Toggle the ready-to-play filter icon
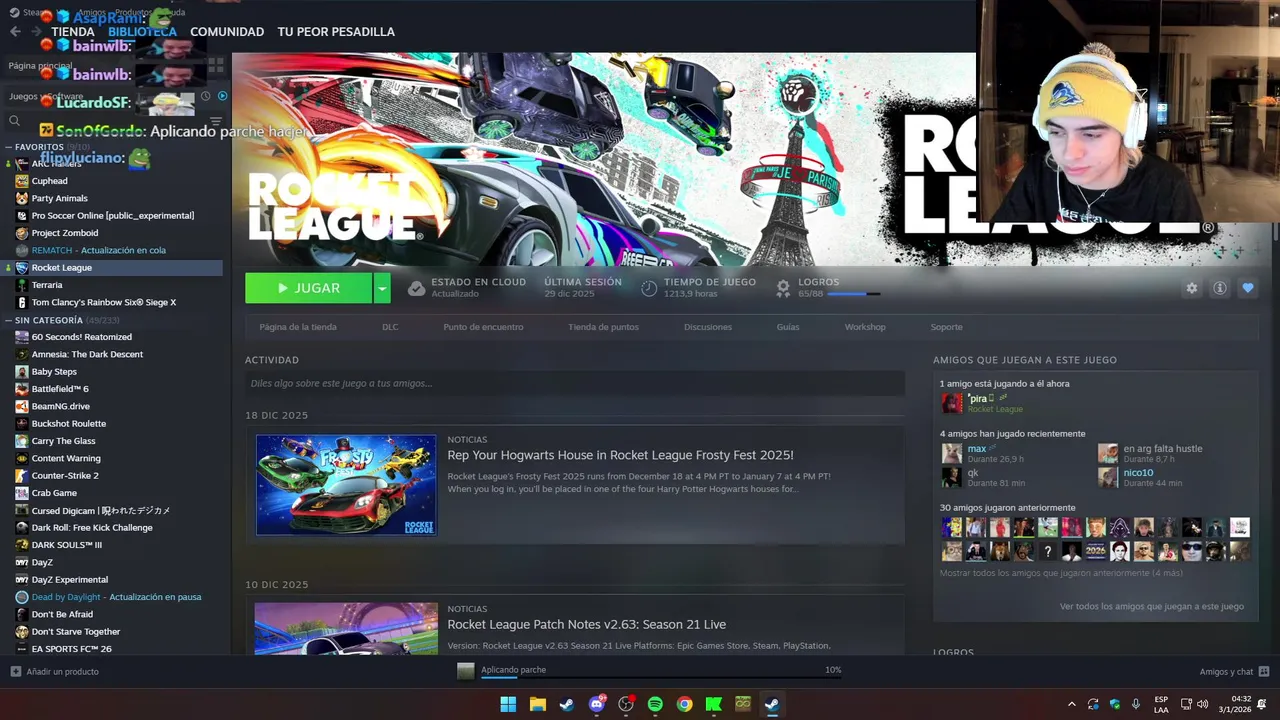1280x720 pixels. (x=222, y=96)
